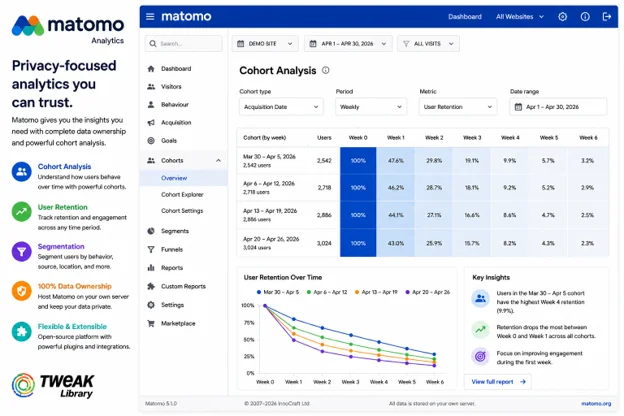The height and width of the screenshot is (416, 624).
Task: Open the Period Weekly dropdown
Action: pos(371,107)
